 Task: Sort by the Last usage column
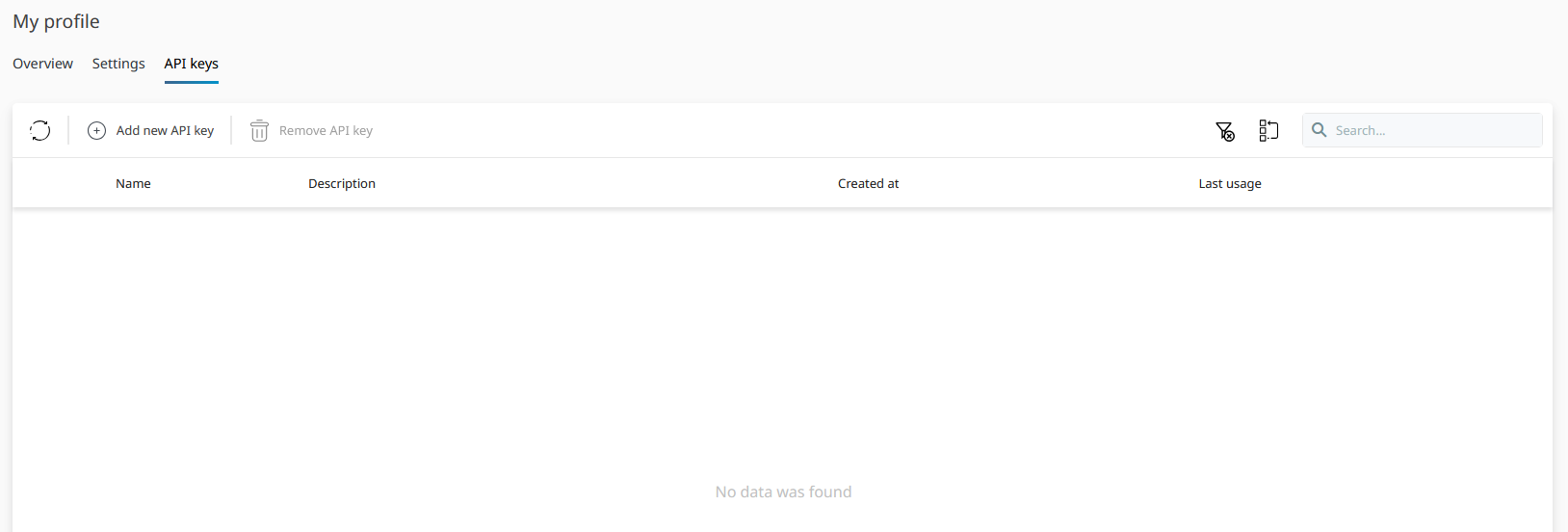pos(1229,183)
